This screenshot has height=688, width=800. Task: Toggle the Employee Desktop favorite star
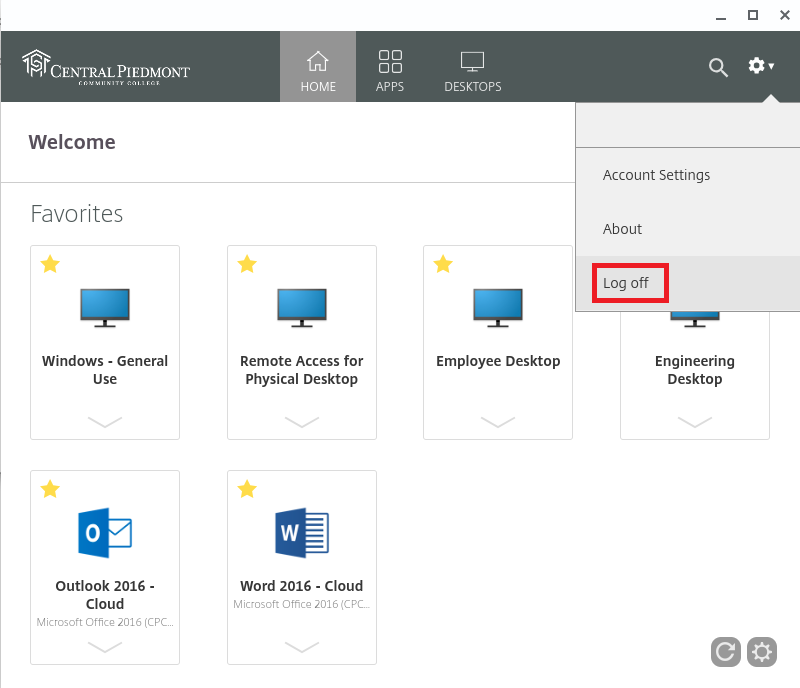click(443, 264)
